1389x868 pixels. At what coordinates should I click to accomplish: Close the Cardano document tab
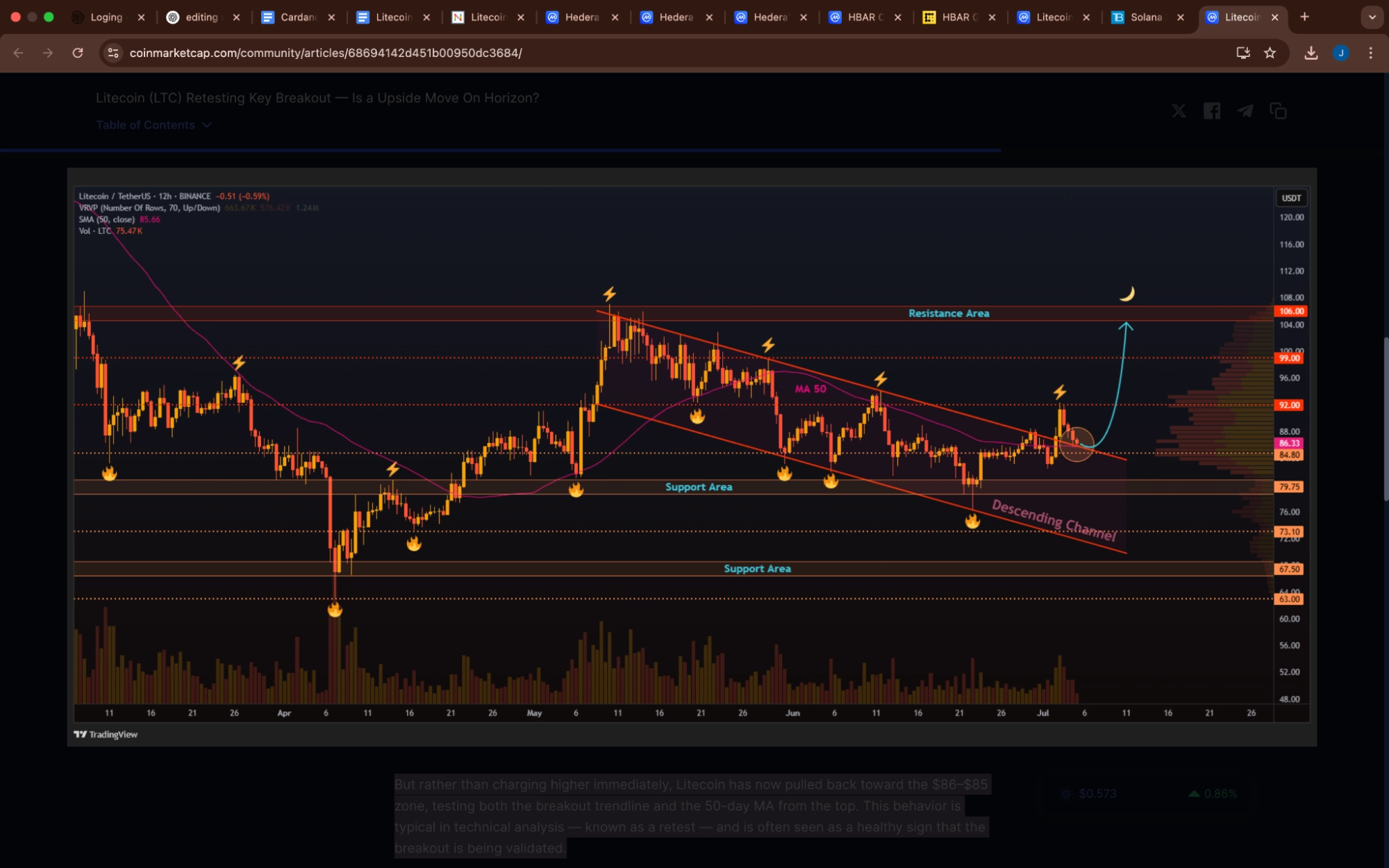pyautogui.click(x=331, y=17)
